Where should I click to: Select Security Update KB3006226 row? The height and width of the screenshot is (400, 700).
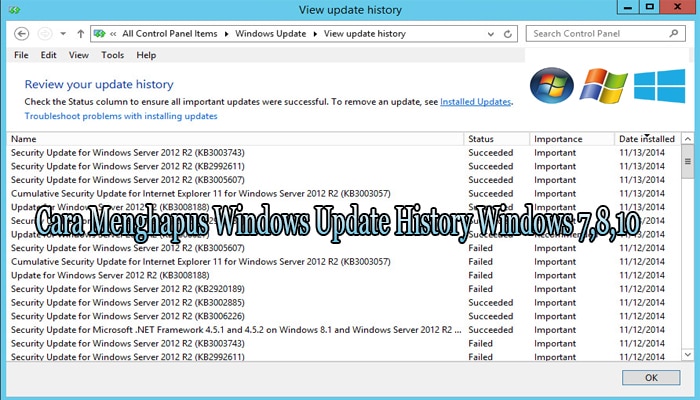pos(344,316)
